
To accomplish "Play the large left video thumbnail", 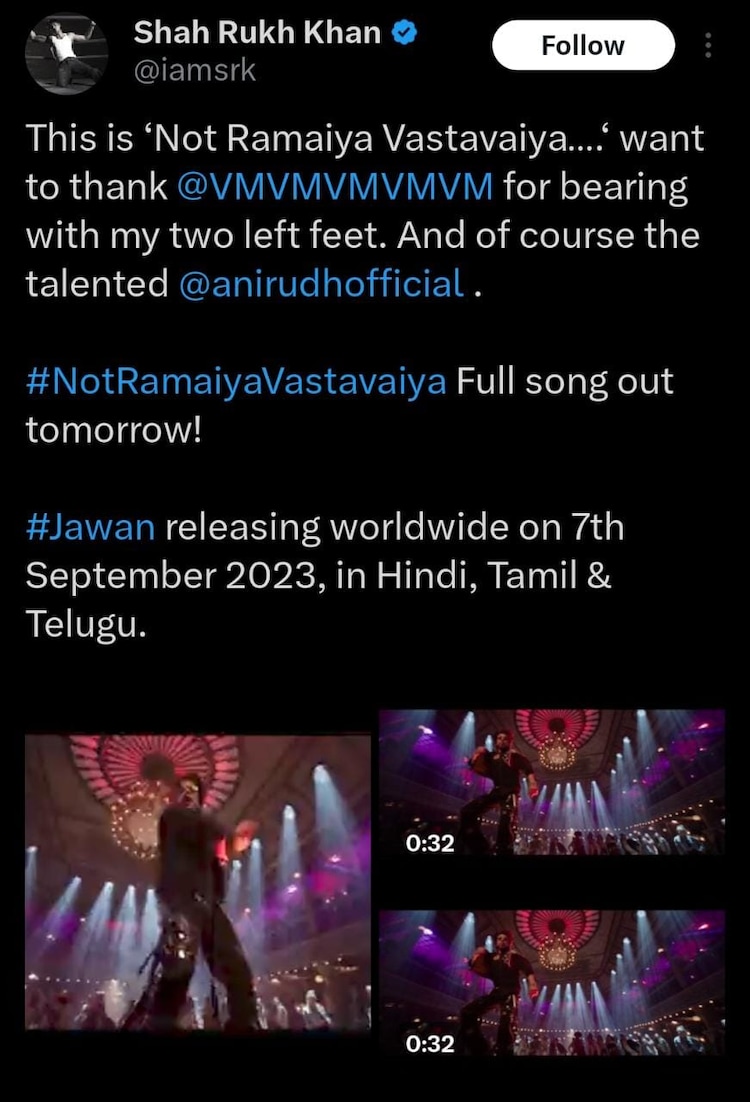I will tap(198, 882).
